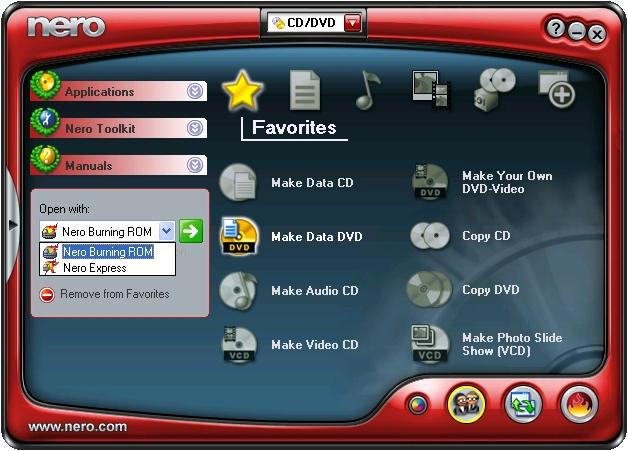Open the CD/DVD red dropdown arrow

click(352, 23)
